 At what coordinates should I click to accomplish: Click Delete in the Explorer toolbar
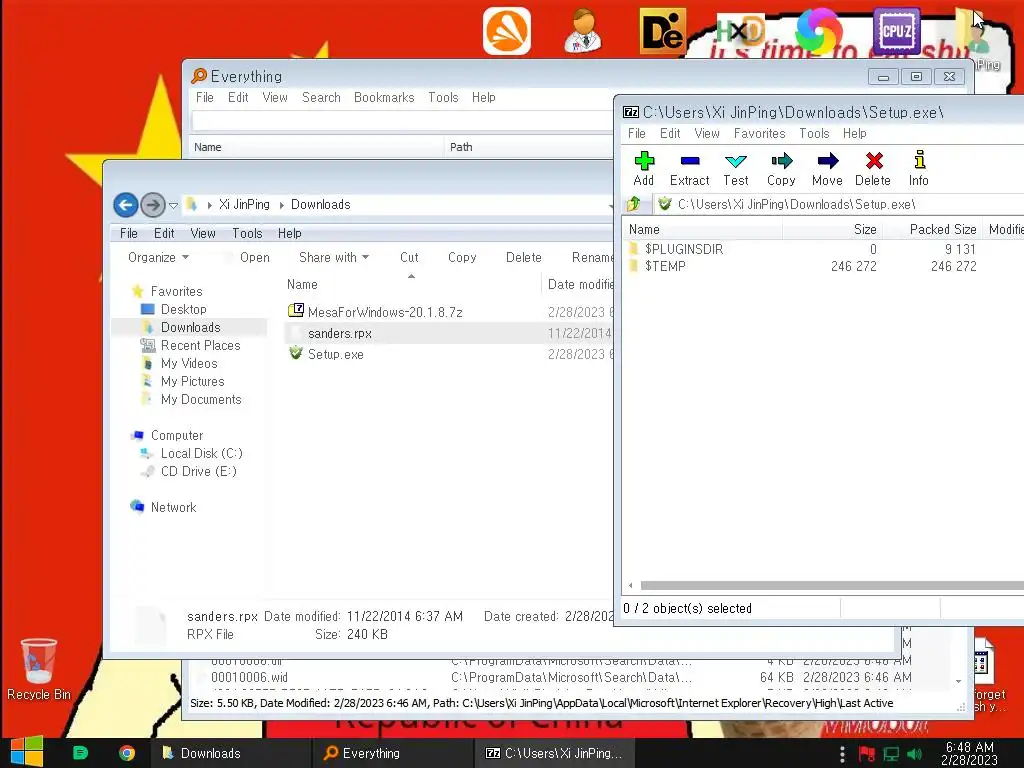point(524,257)
